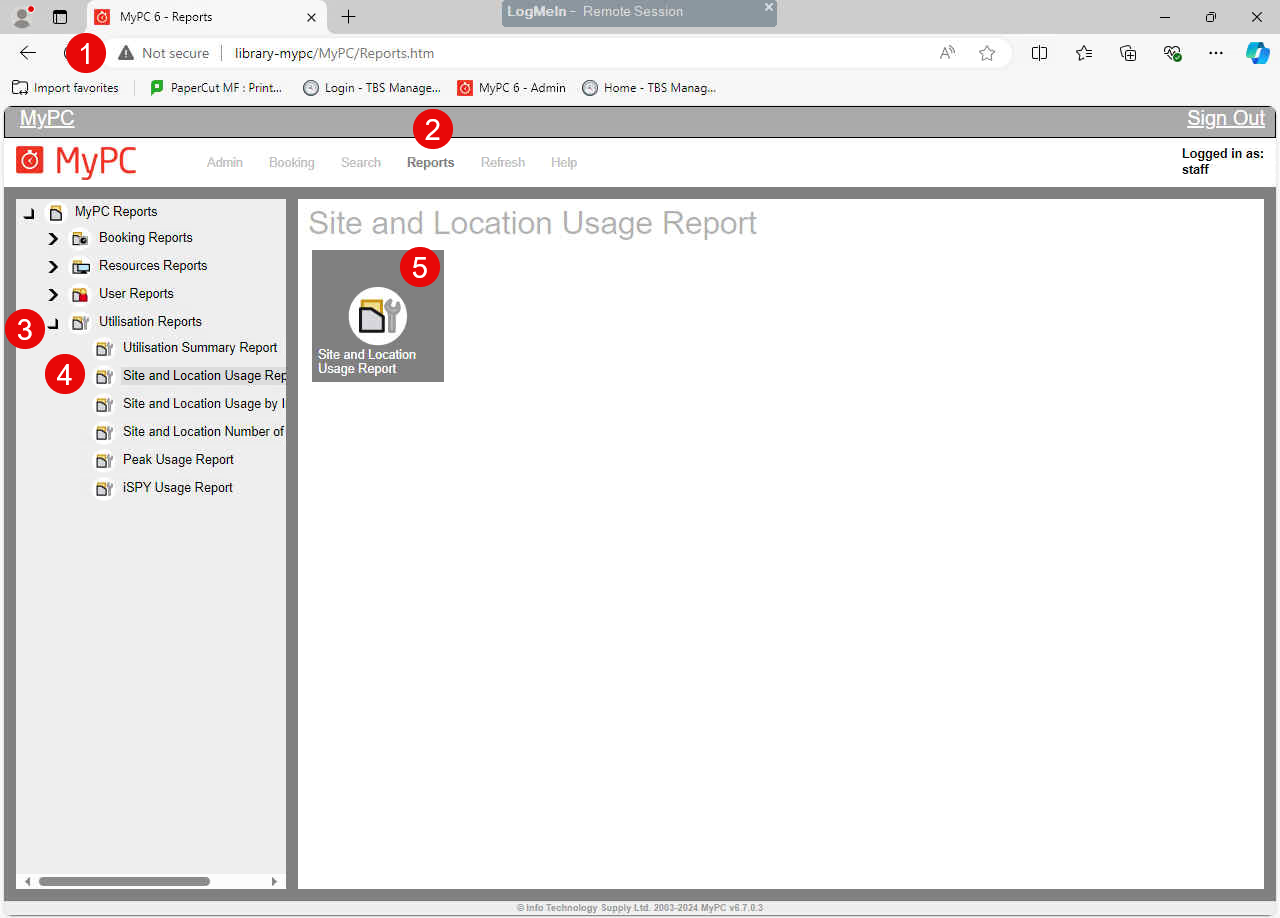The image size is (1280, 918).
Task: Click the browser address bar URL
Action: point(334,53)
